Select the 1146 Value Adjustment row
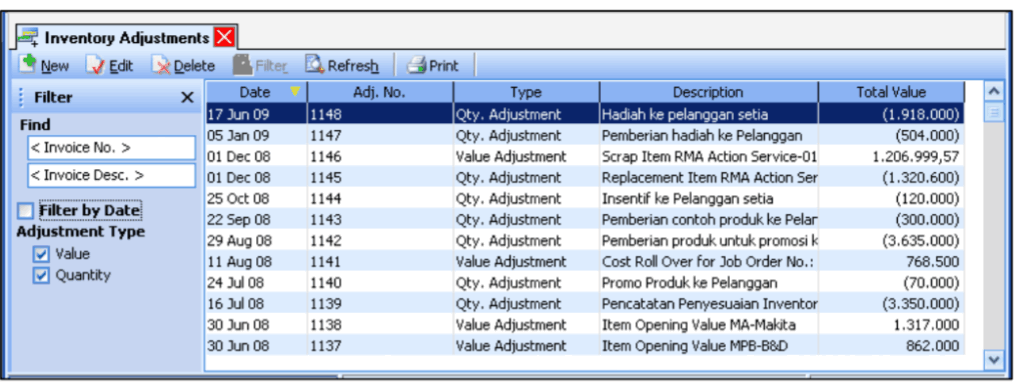The width and height of the screenshot is (1024, 391). [585, 157]
